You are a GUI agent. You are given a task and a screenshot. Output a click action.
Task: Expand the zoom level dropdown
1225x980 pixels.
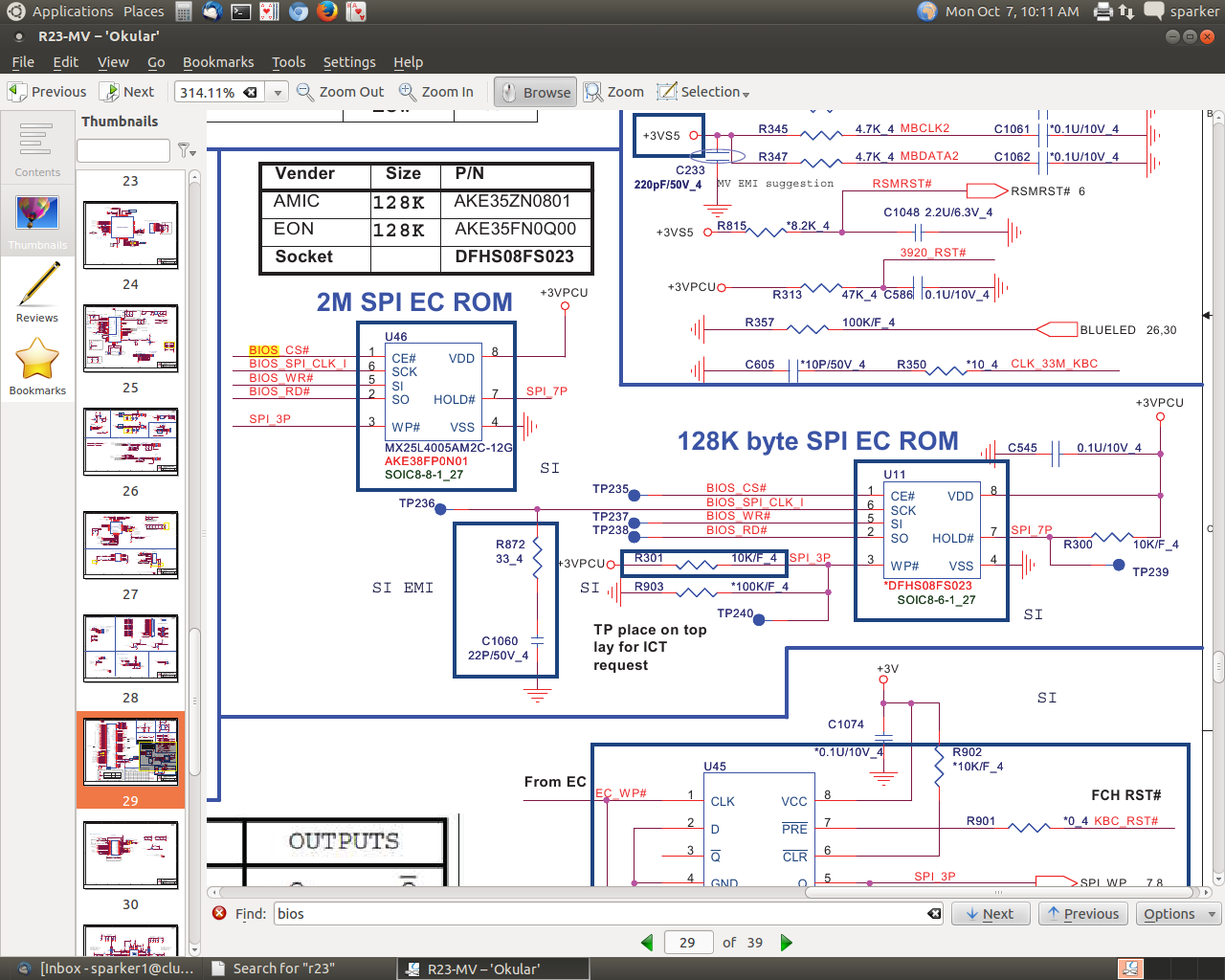click(x=278, y=93)
